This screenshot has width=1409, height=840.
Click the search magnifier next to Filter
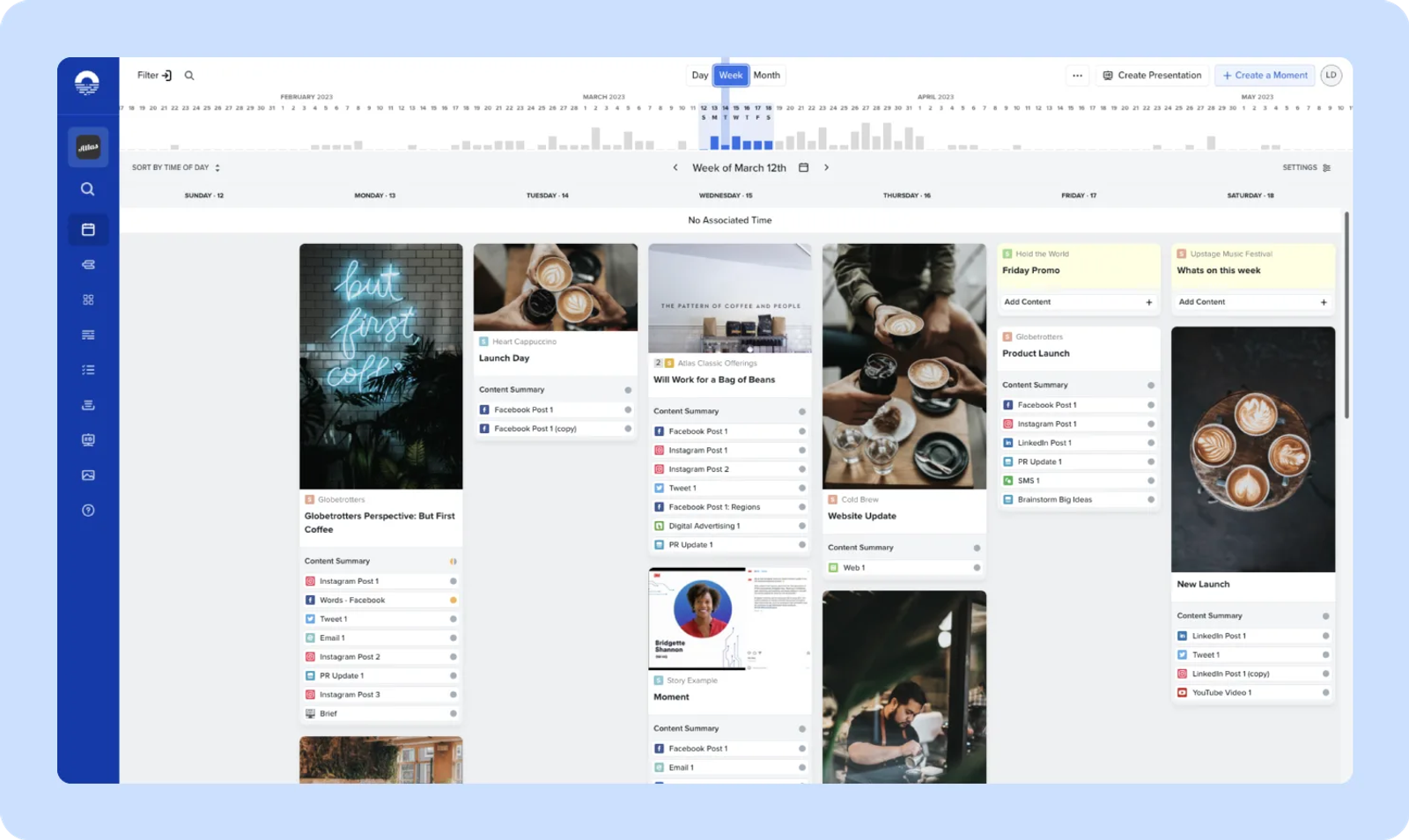[x=189, y=76]
